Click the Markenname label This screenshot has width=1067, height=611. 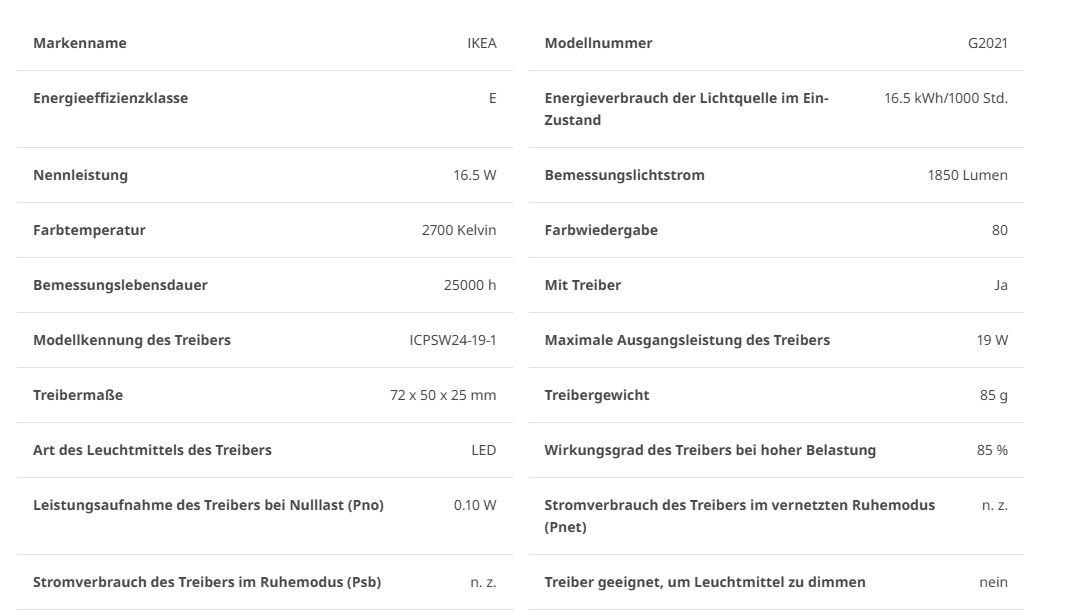pos(80,43)
